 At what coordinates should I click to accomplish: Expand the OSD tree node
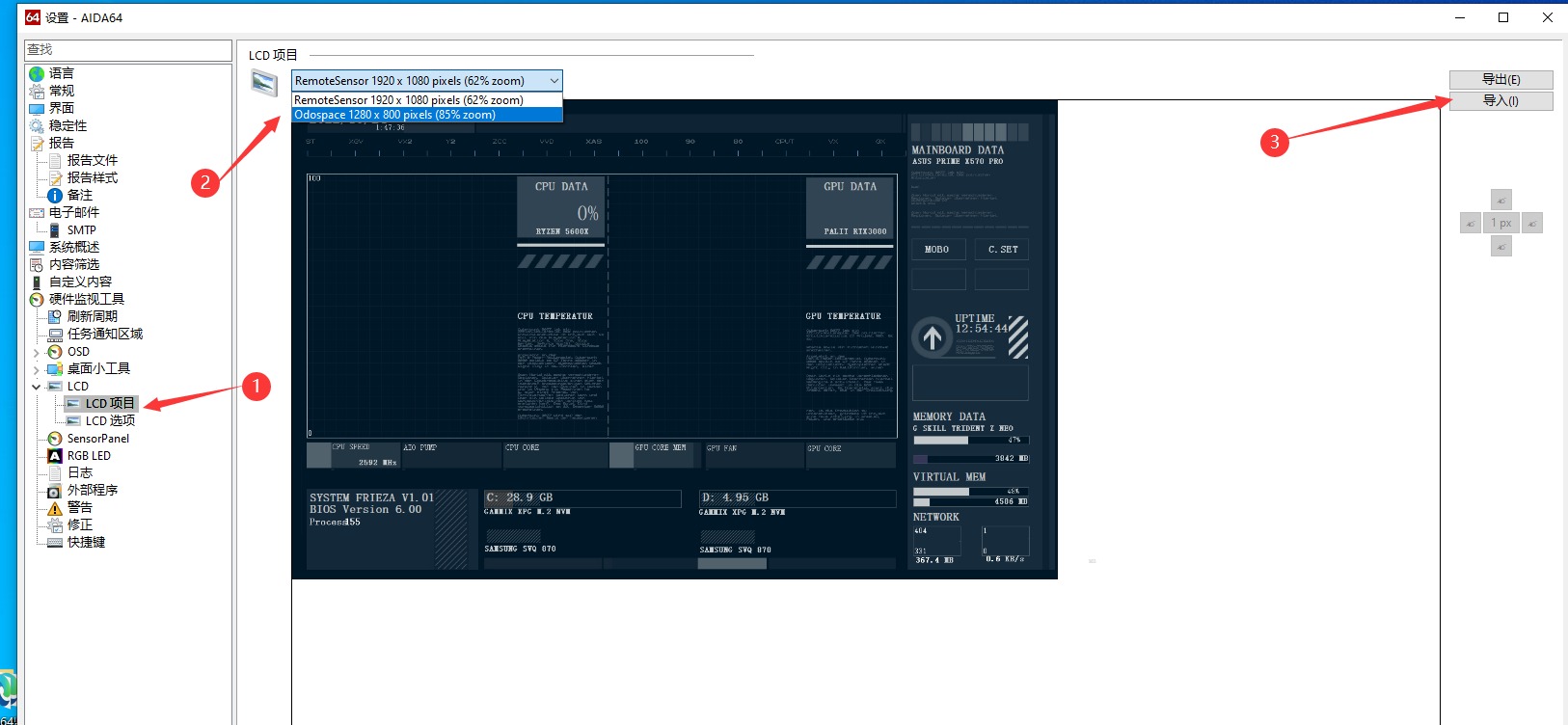(x=37, y=352)
